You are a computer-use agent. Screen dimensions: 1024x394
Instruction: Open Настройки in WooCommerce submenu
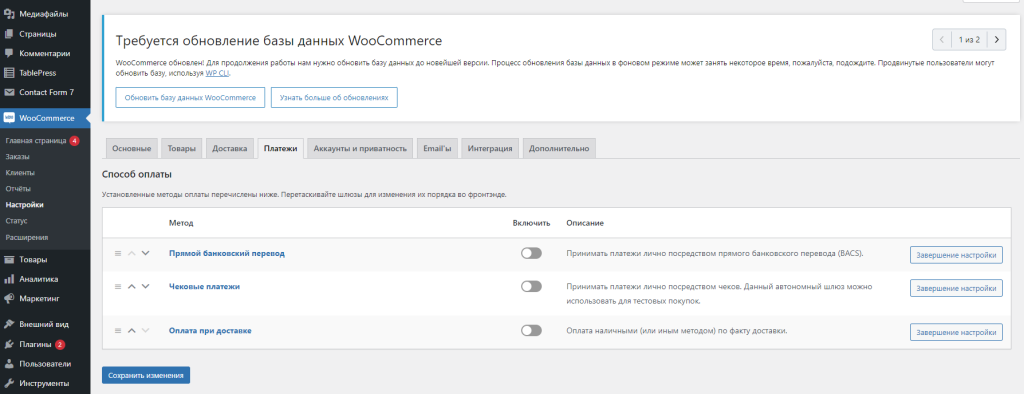[x=24, y=205]
